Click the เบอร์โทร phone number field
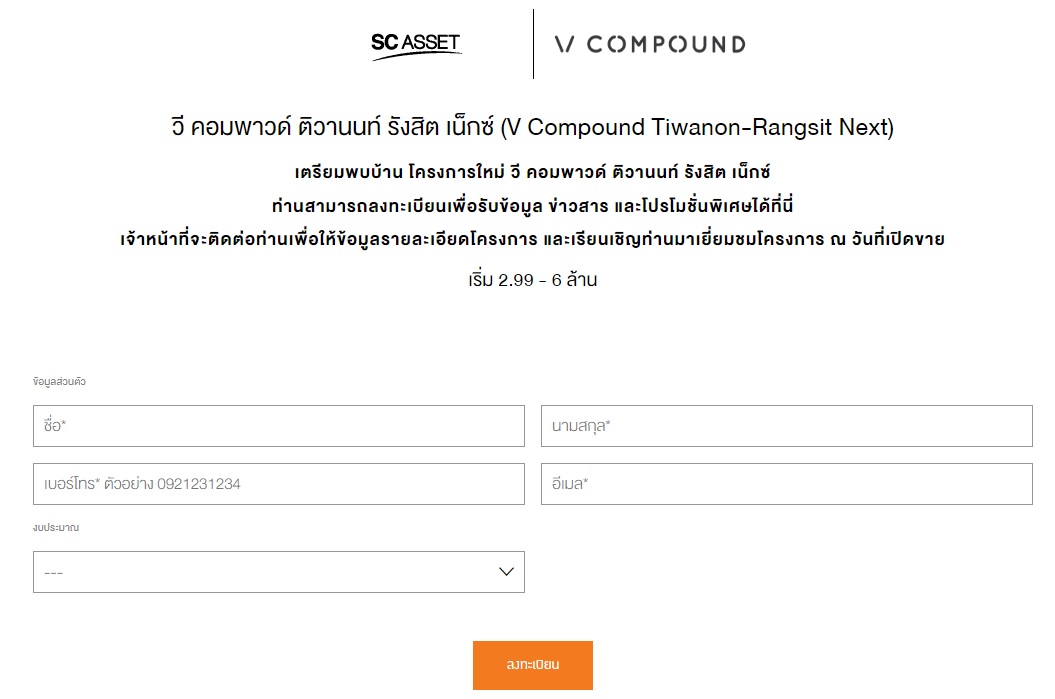 click(278, 484)
